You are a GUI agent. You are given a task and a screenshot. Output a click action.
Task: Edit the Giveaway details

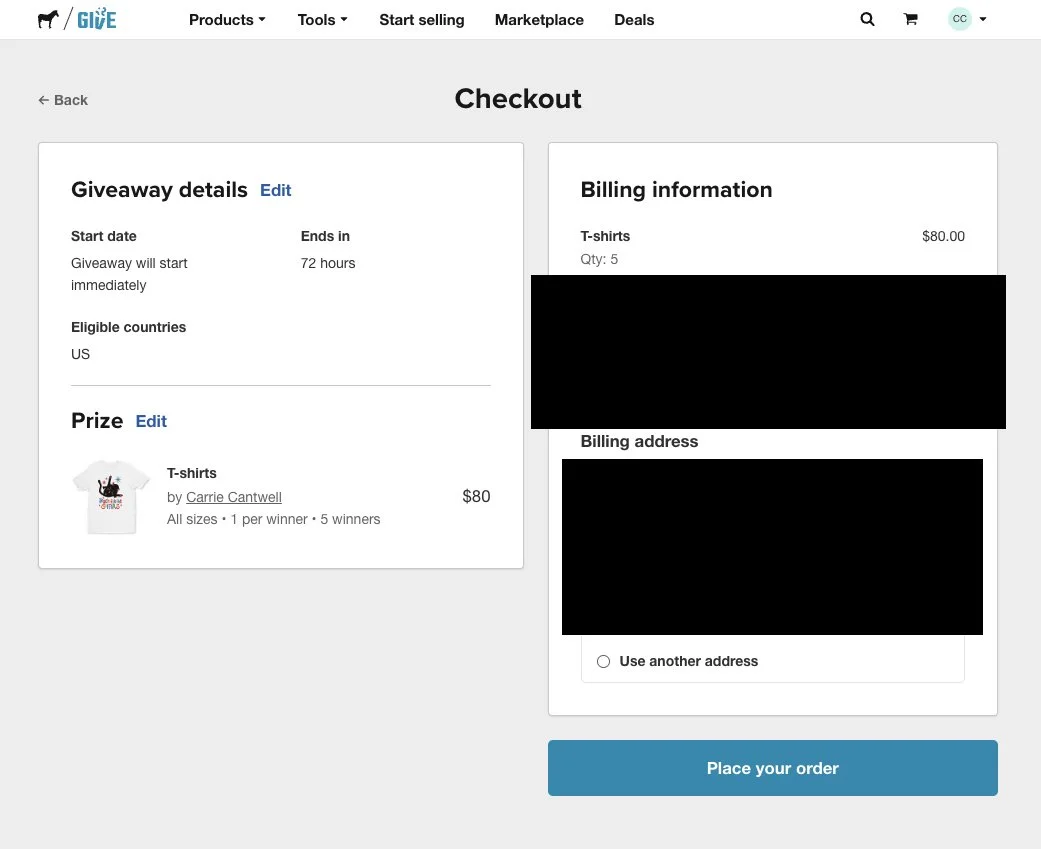[276, 191]
